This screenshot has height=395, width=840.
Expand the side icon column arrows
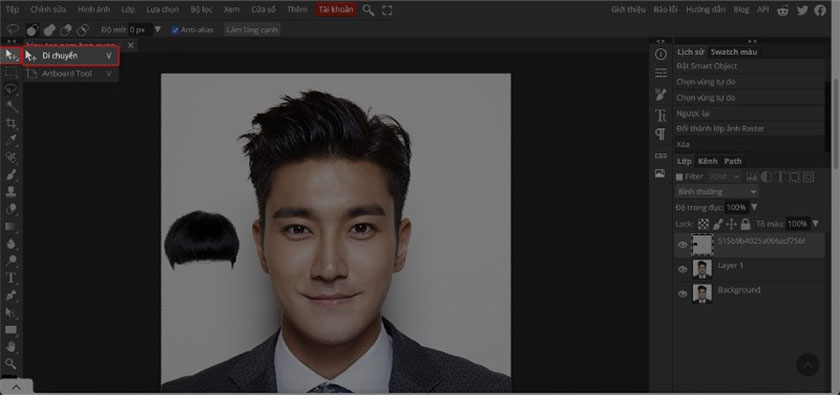pyautogui.click(x=661, y=41)
